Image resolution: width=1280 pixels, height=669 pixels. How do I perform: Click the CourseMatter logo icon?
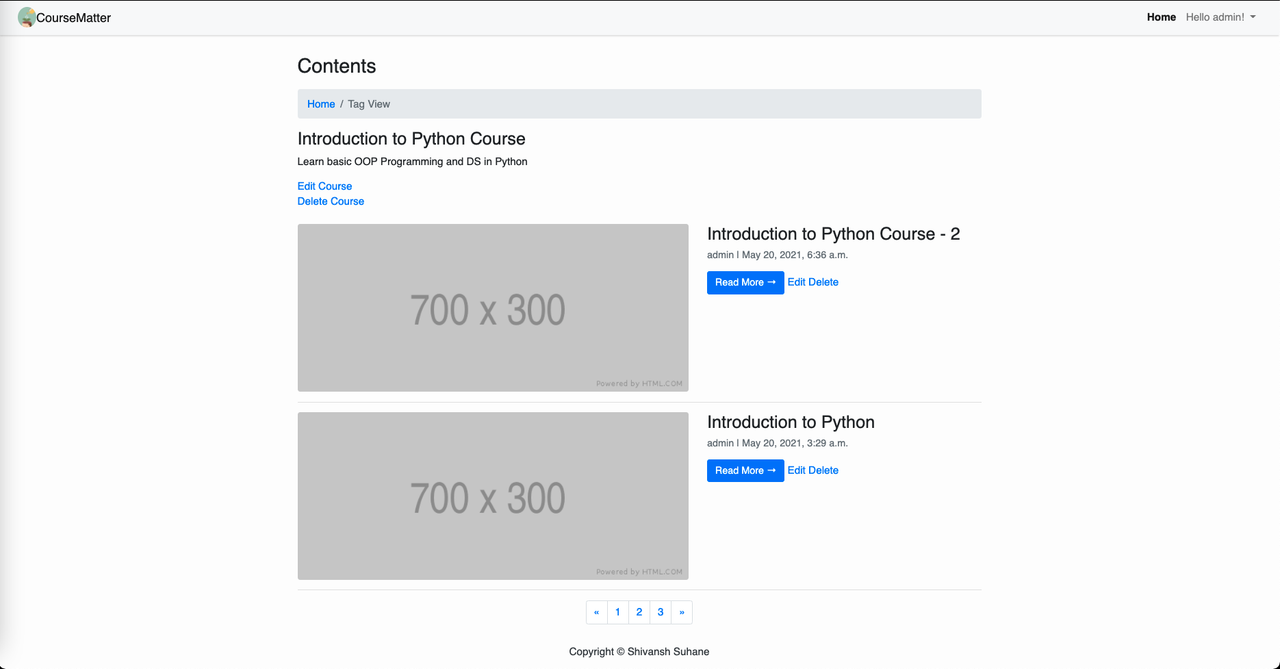tap(26, 17)
